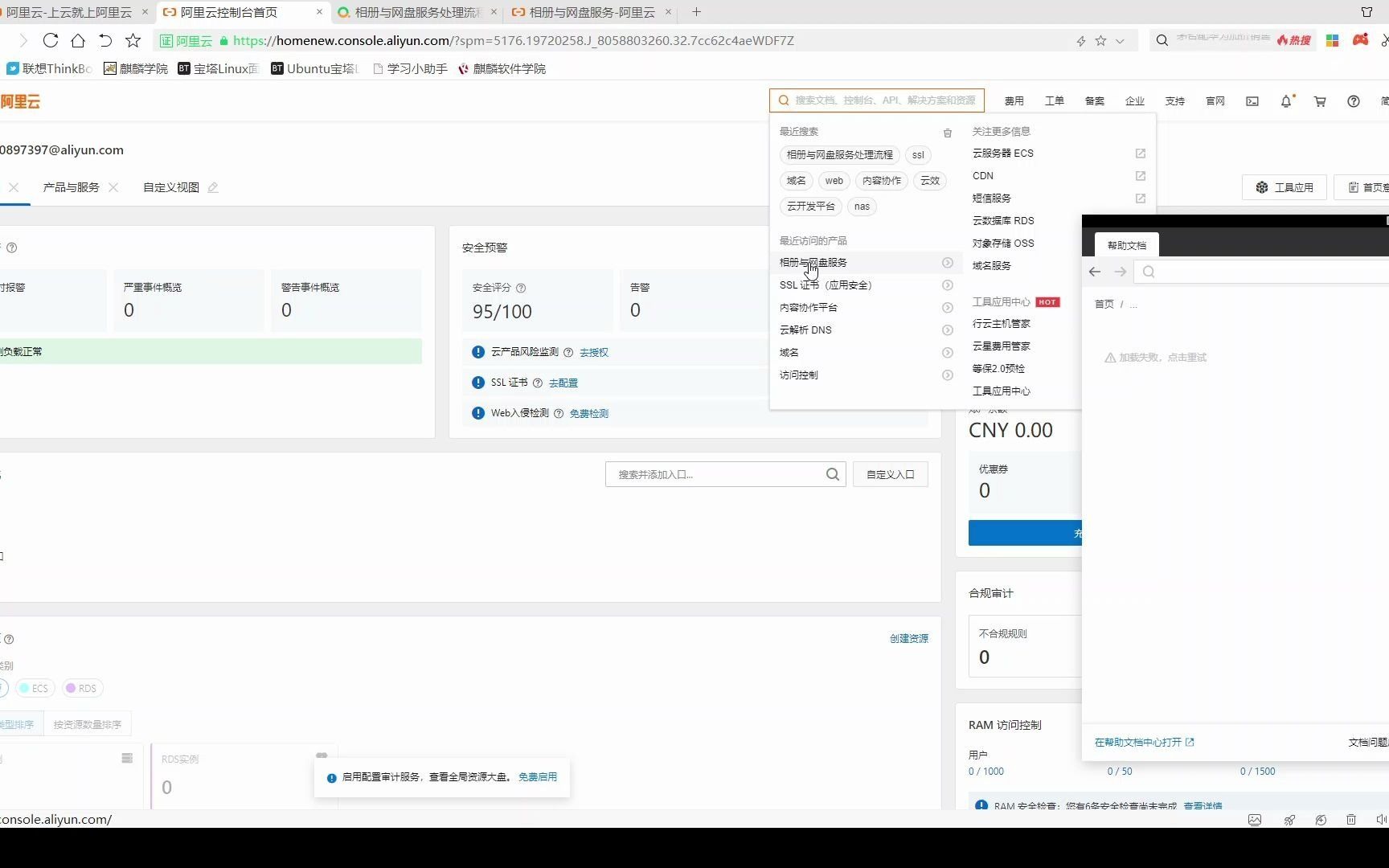1389x868 pixels.
Task: Expand the address bar dropdown chevron
Action: 1120,41
